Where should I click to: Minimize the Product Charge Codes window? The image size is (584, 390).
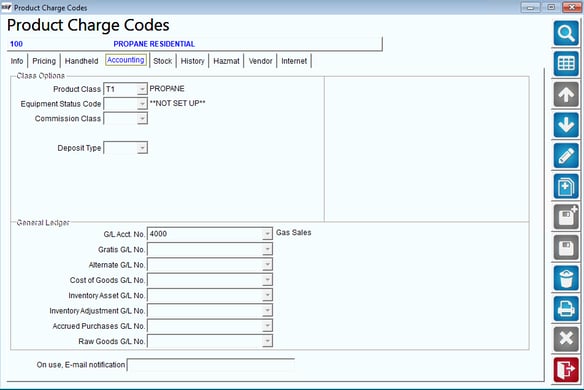[x=531, y=7]
